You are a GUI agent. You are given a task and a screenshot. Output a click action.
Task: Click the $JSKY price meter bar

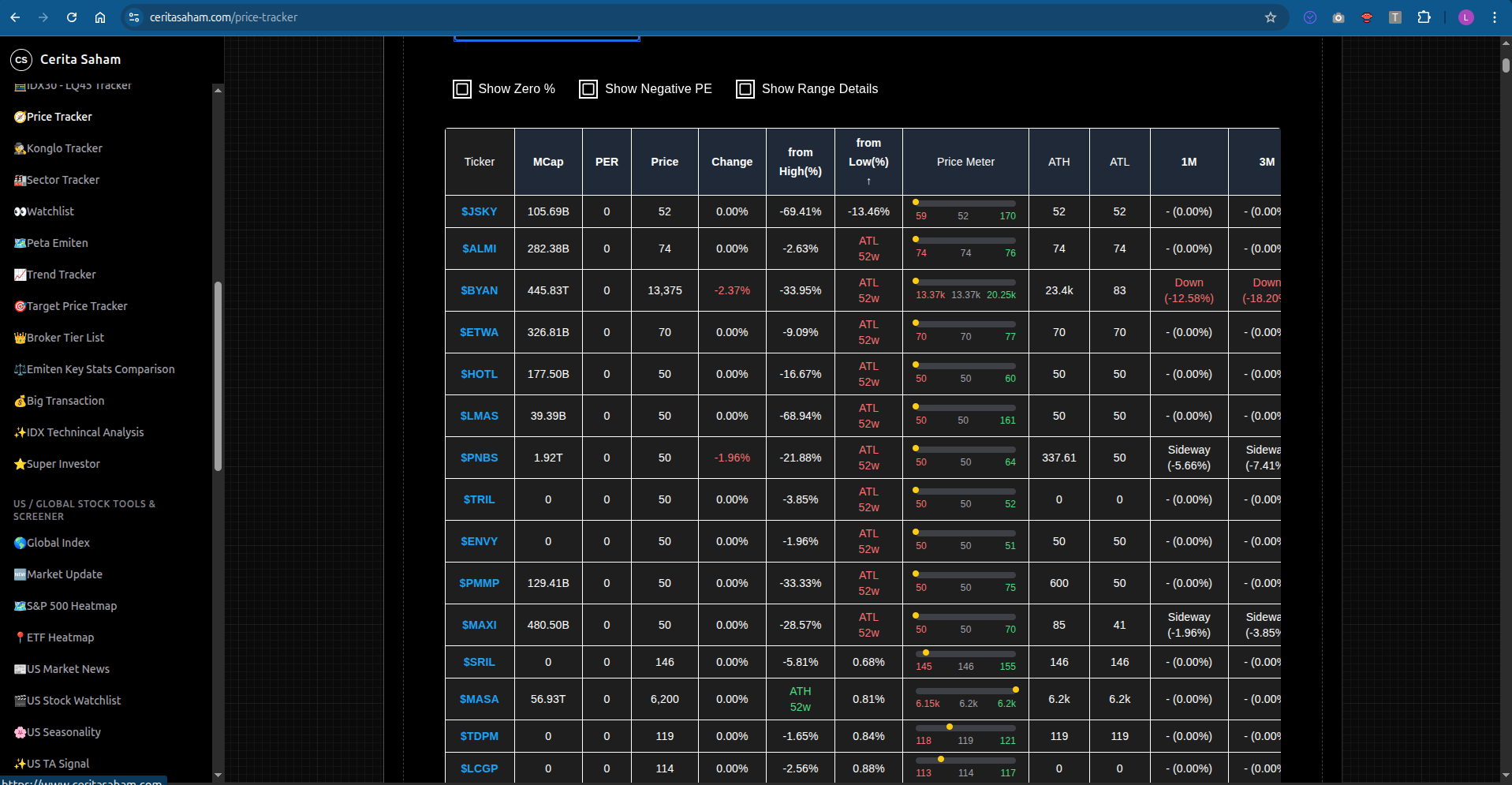click(965, 203)
